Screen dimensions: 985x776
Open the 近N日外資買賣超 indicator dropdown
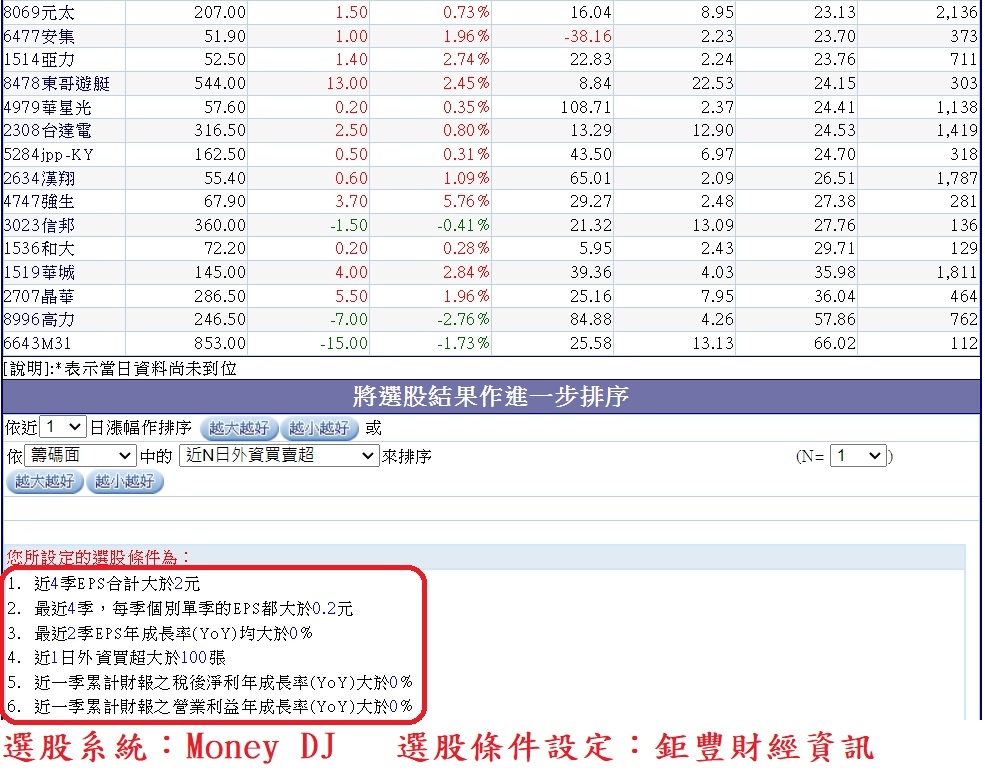[279, 456]
